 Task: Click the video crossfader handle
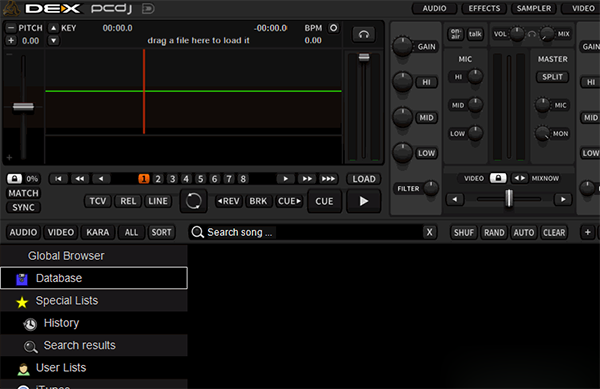click(x=509, y=199)
